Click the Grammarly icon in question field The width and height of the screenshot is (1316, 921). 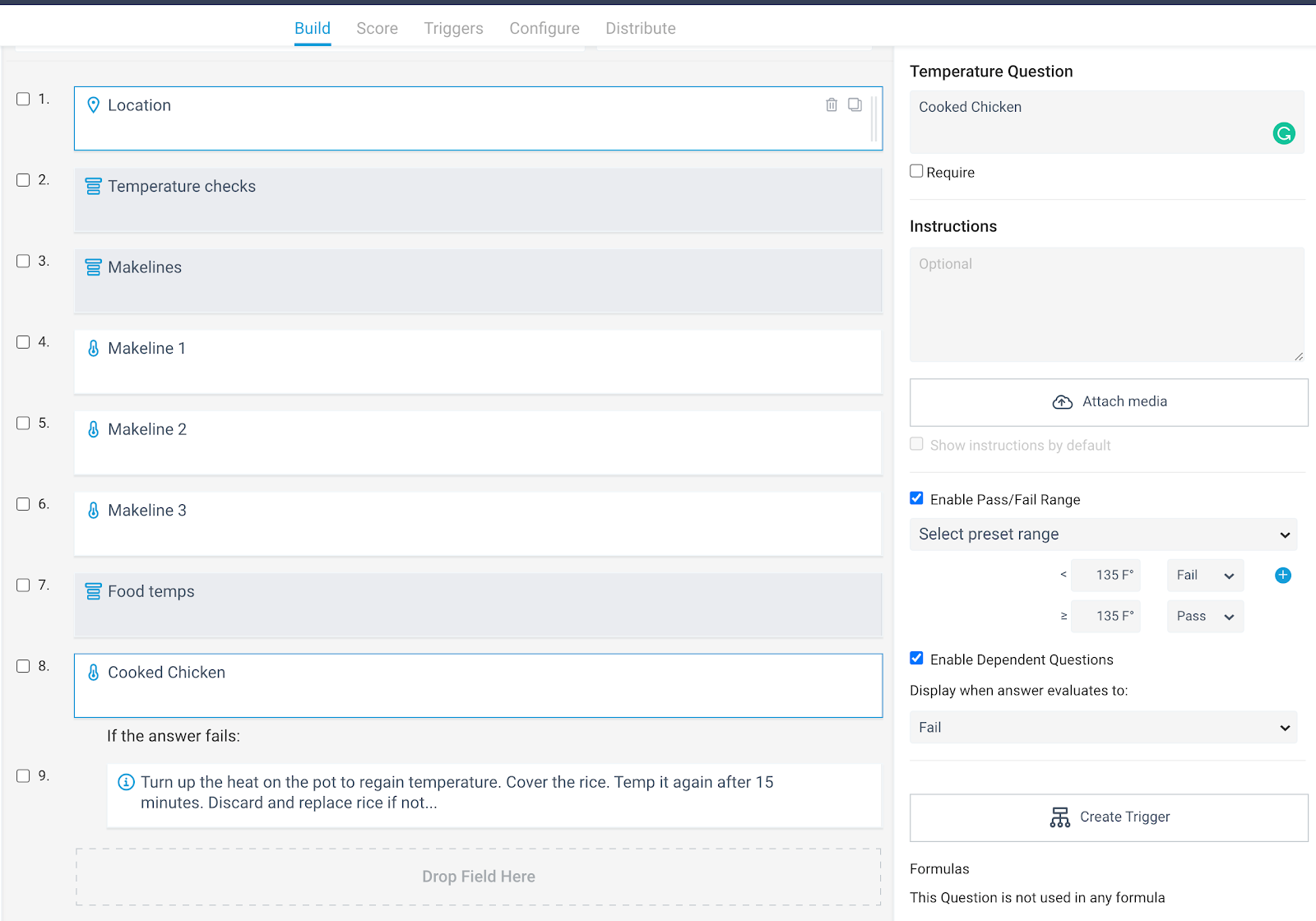coord(1284,133)
